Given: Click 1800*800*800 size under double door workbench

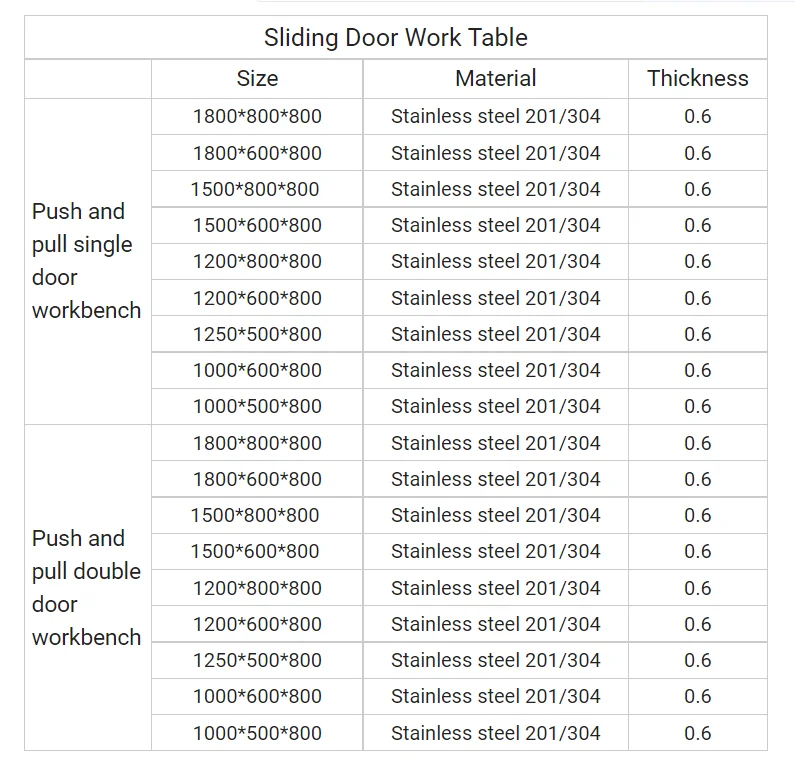Looking at the screenshot, I should tap(257, 443).
